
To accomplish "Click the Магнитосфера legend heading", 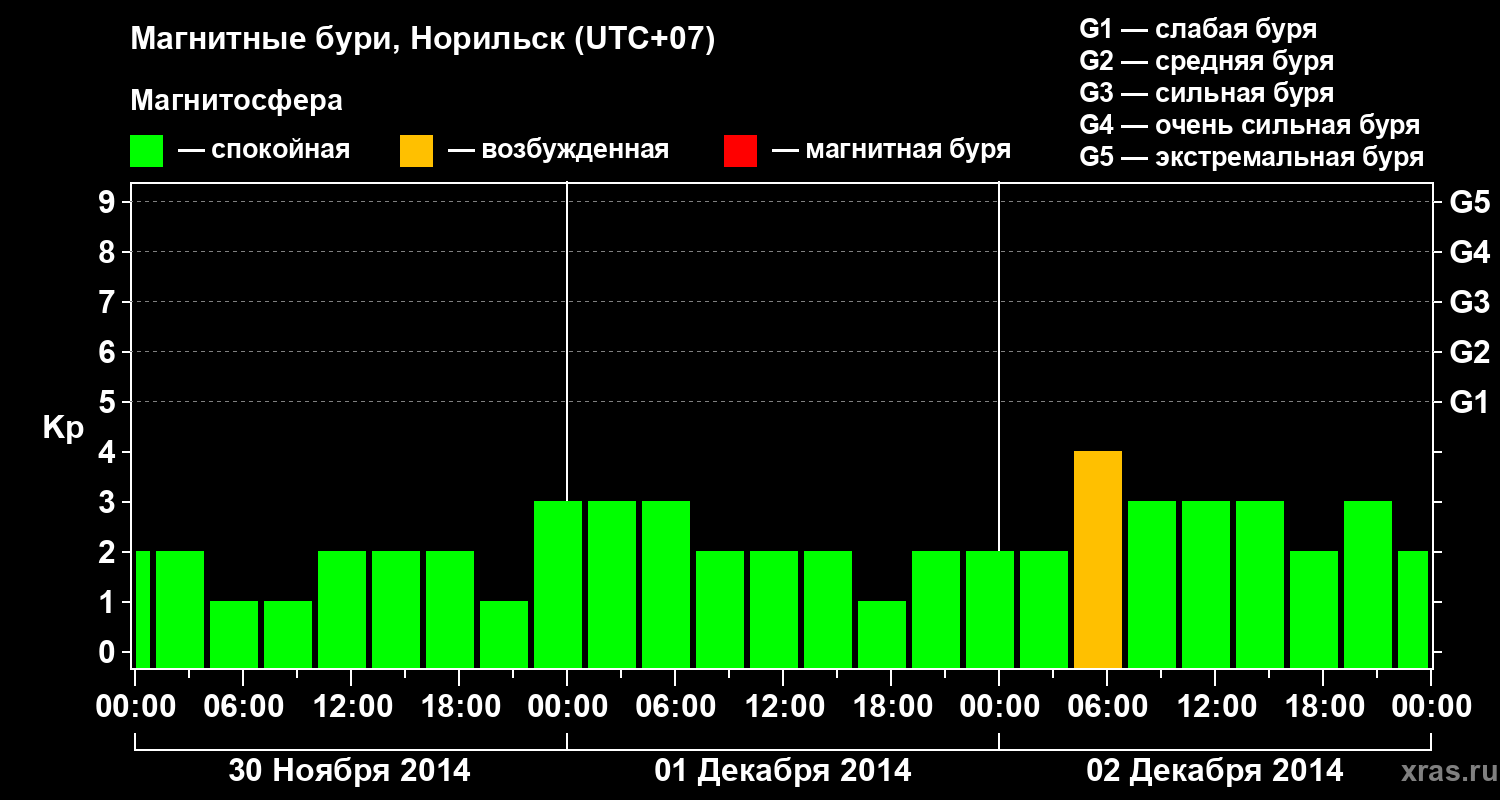I will (x=237, y=101).
